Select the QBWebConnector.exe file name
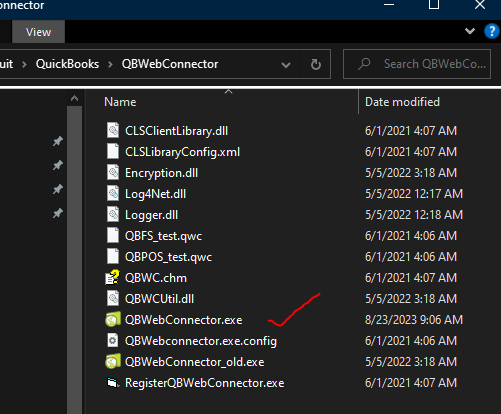The height and width of the screenshot is (414, 501). click(183, 320)
